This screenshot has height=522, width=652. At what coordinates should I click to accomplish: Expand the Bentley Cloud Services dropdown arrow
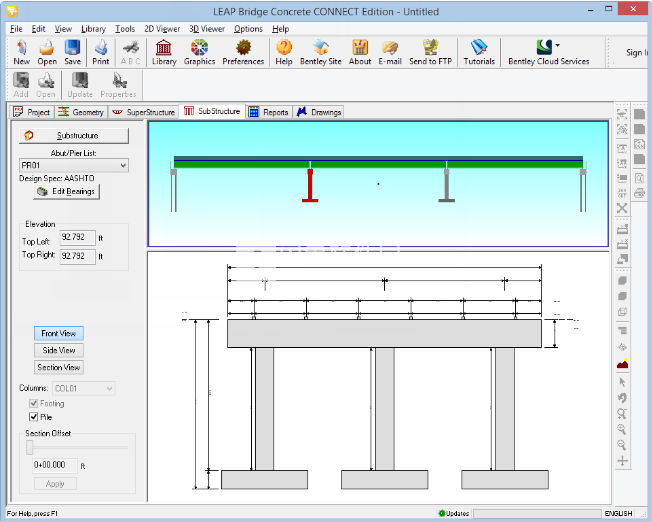(558, 45)
